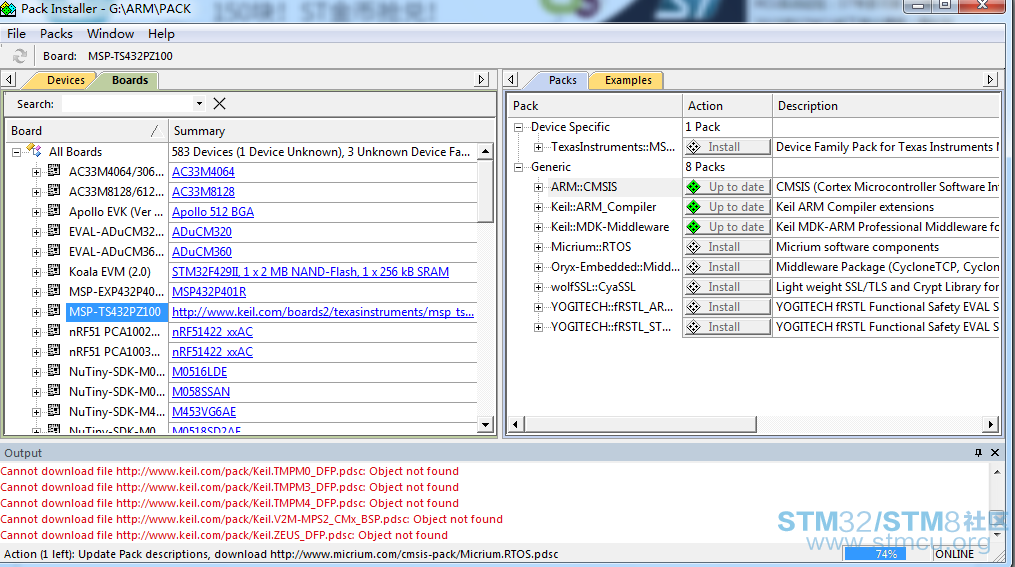Click Up to date button for ARM::CMSIS

(727, 187)
